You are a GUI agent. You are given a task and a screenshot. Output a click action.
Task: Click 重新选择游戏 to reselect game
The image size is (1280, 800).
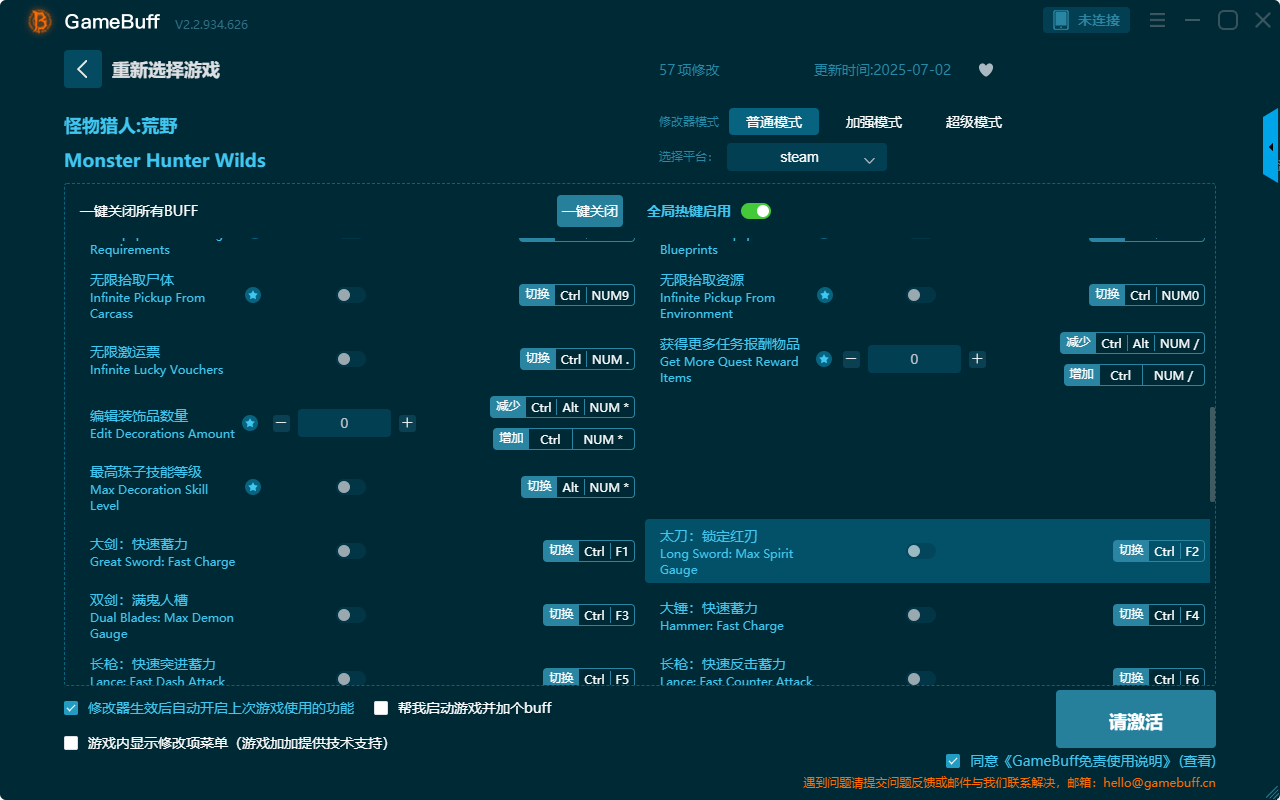166,70
